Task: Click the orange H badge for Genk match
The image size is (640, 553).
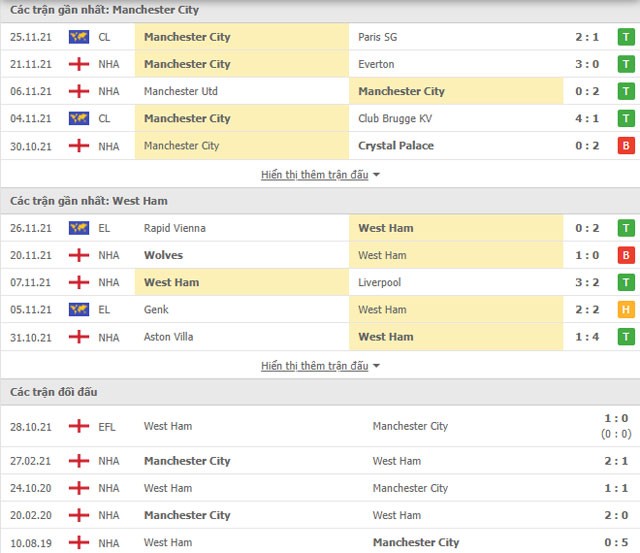Action: click(x=626, y=309)
